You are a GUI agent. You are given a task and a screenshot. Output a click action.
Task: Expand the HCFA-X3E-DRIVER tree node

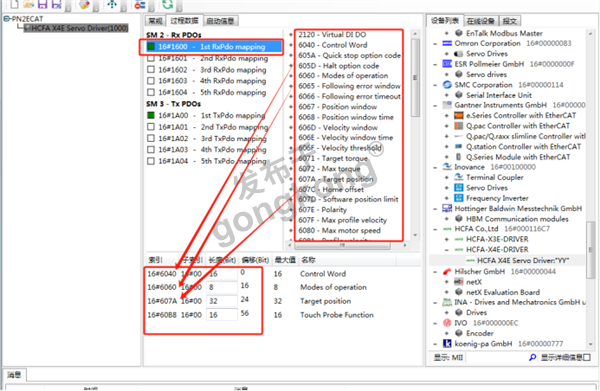[447, 239]
